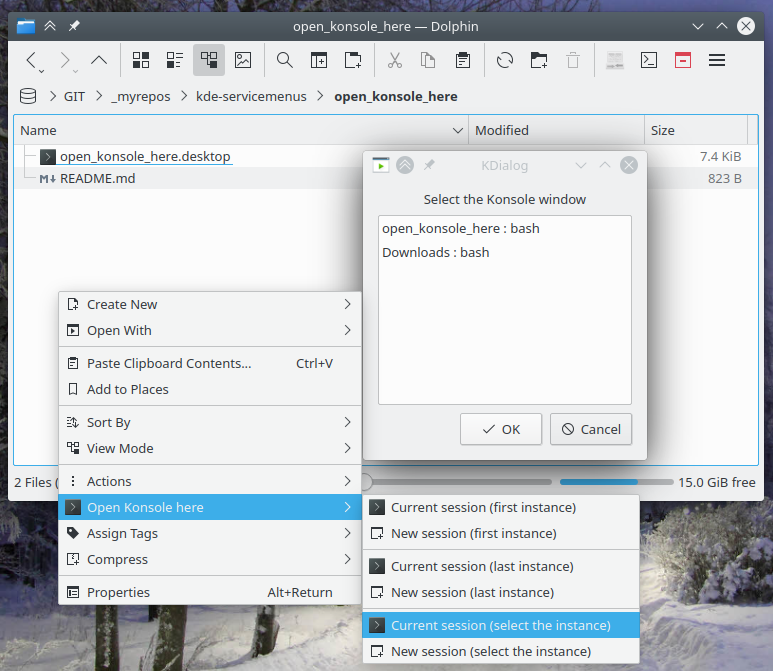The width and height of the screenshot is (773, 671).
Task: Open a new tab in Dolphin
Action: click(x=353, y=60)
